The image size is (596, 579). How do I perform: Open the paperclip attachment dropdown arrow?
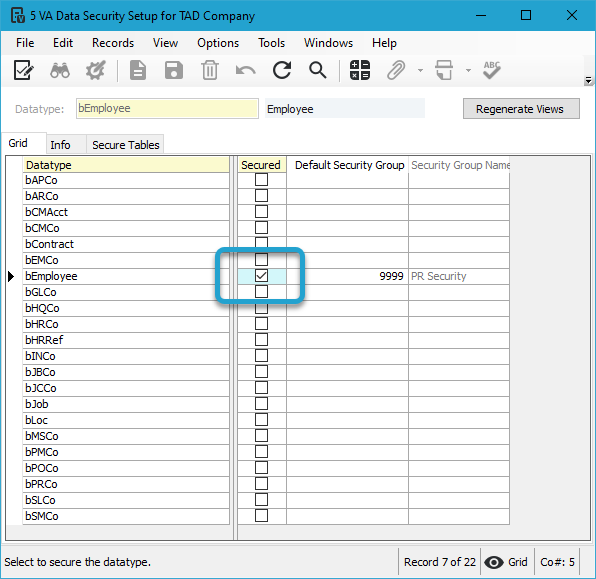[420, 70]
